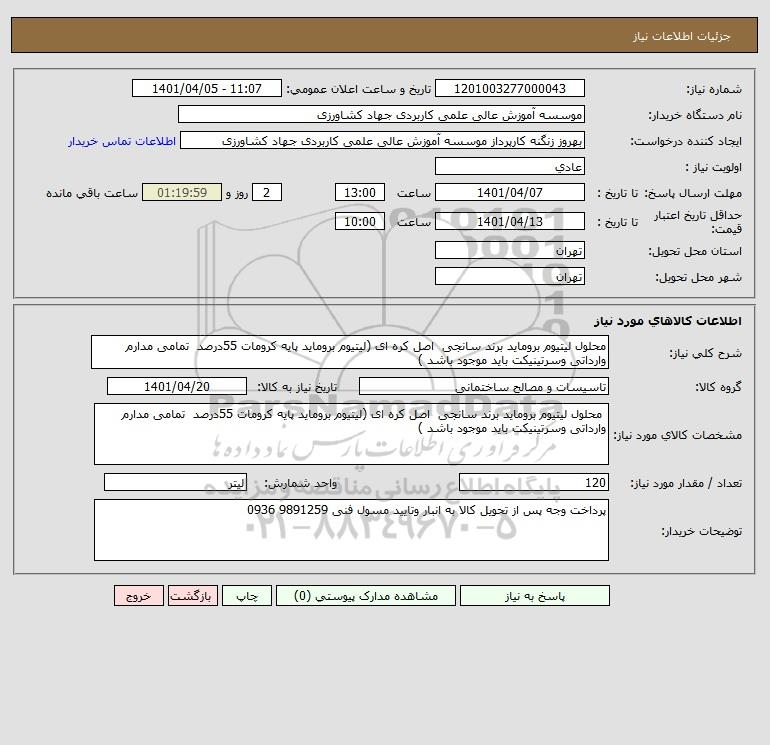Click the ساعت باقی مانده label

[x=92, y=193]
